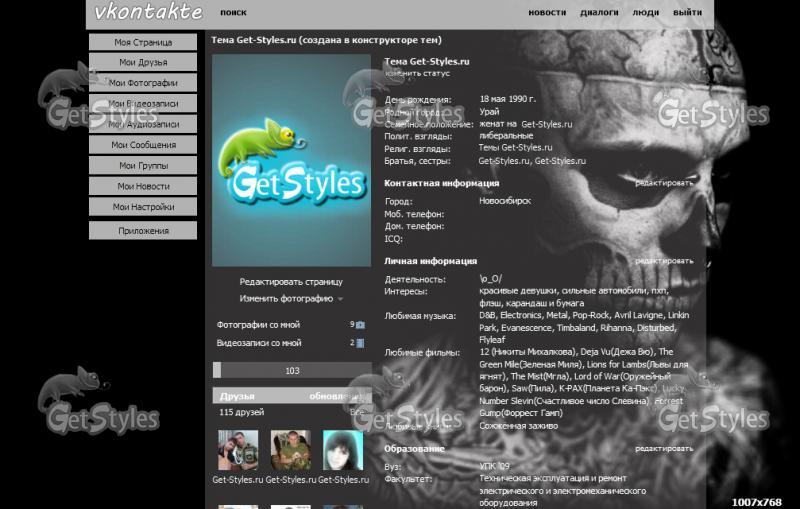Open Мои Аудиозаписи in the sidebar

[x=143, y=124]
